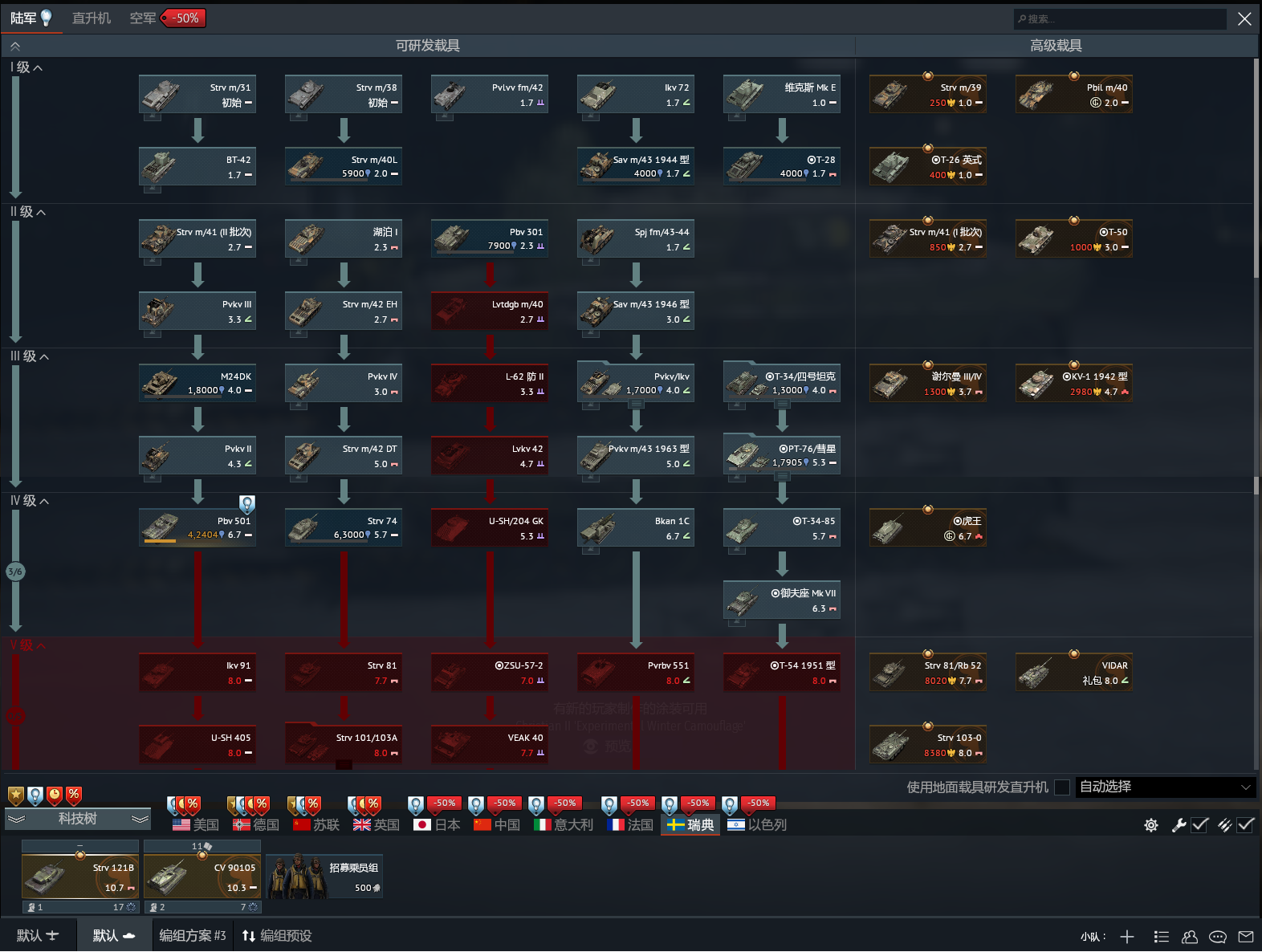Click the plus icon next to 小队
This screenshot has width=1262, height=952.
click(1127, 937)
